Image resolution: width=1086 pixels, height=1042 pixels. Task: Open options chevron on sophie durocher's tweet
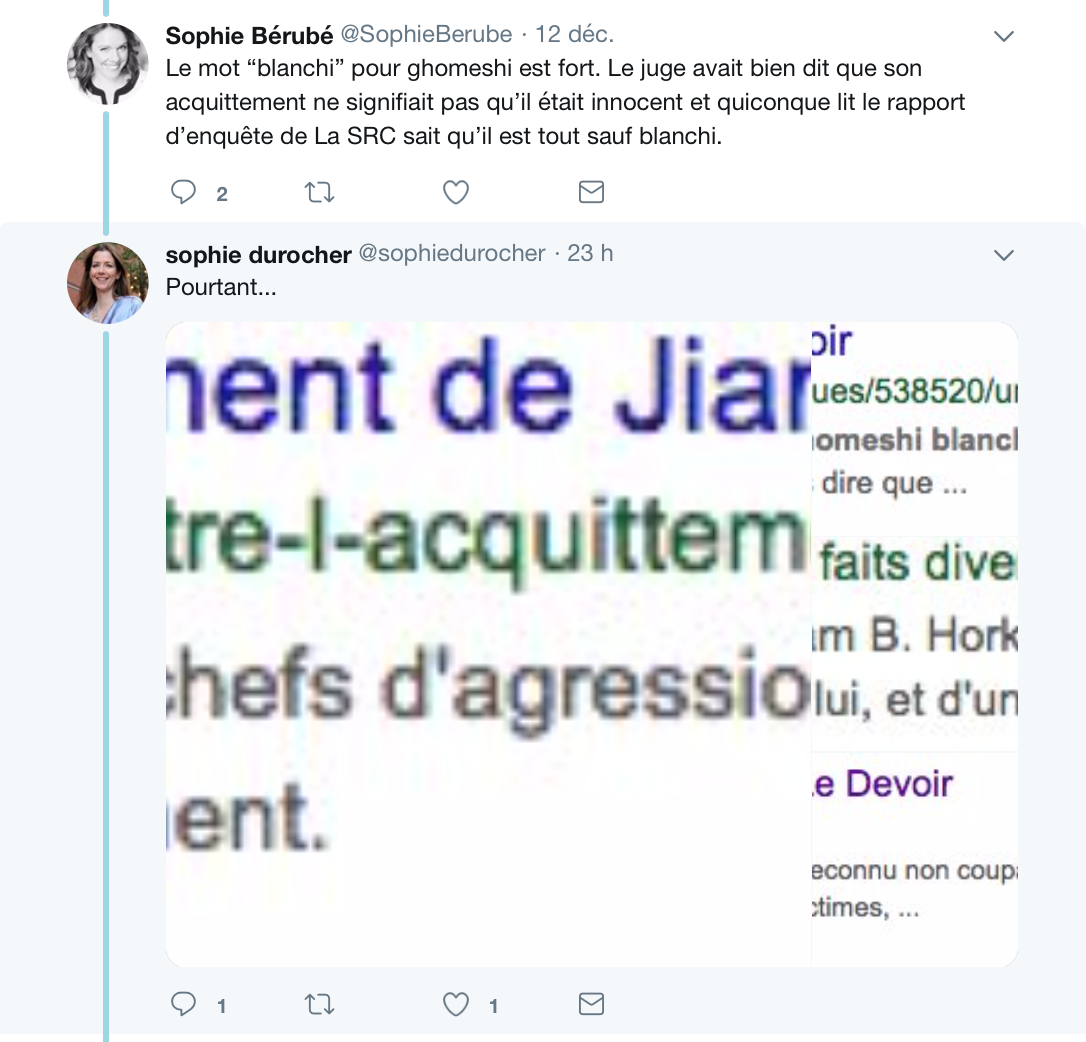(x=1004, y=256)
